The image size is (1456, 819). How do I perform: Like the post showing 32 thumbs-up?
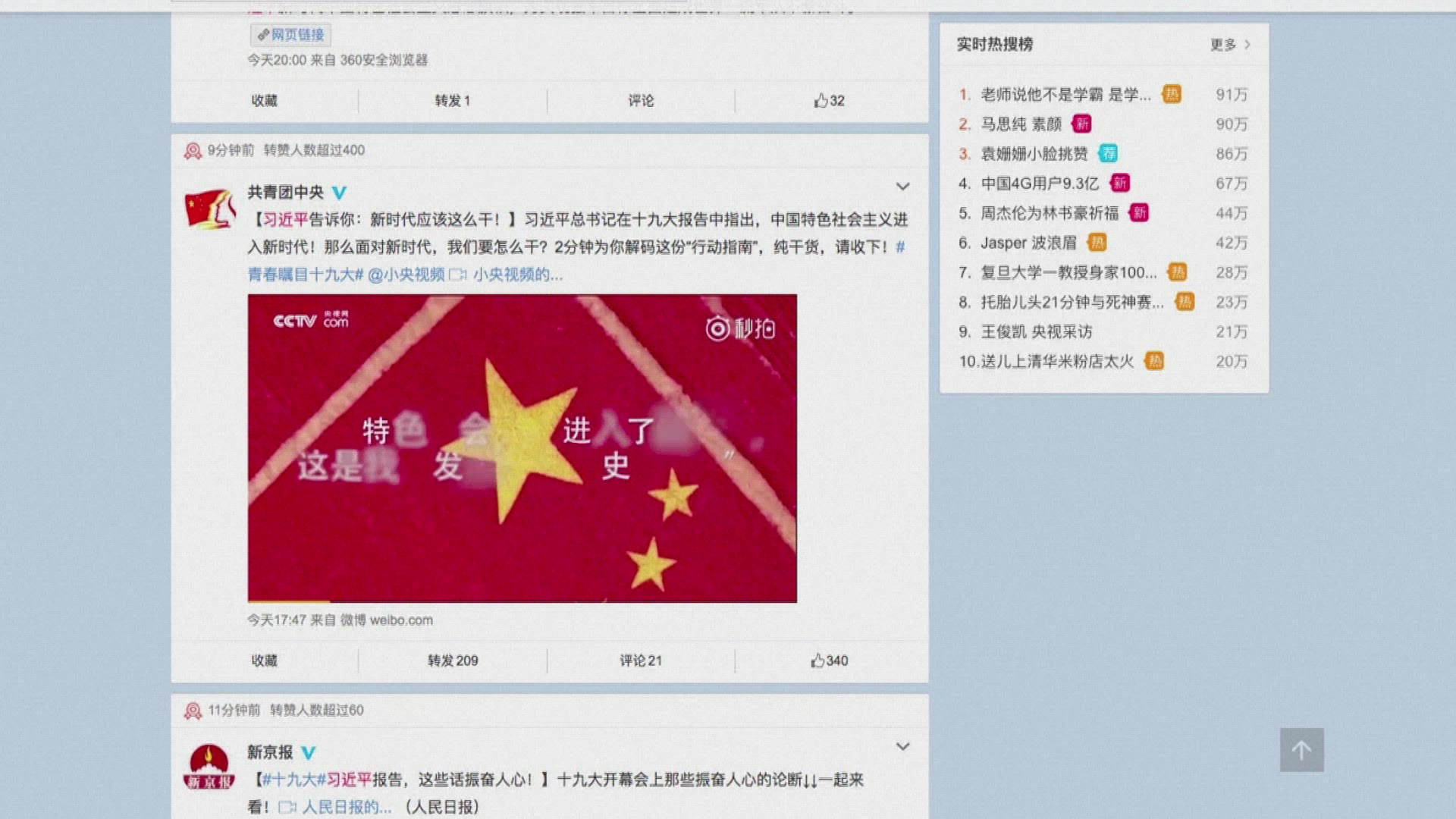point(830,100)
